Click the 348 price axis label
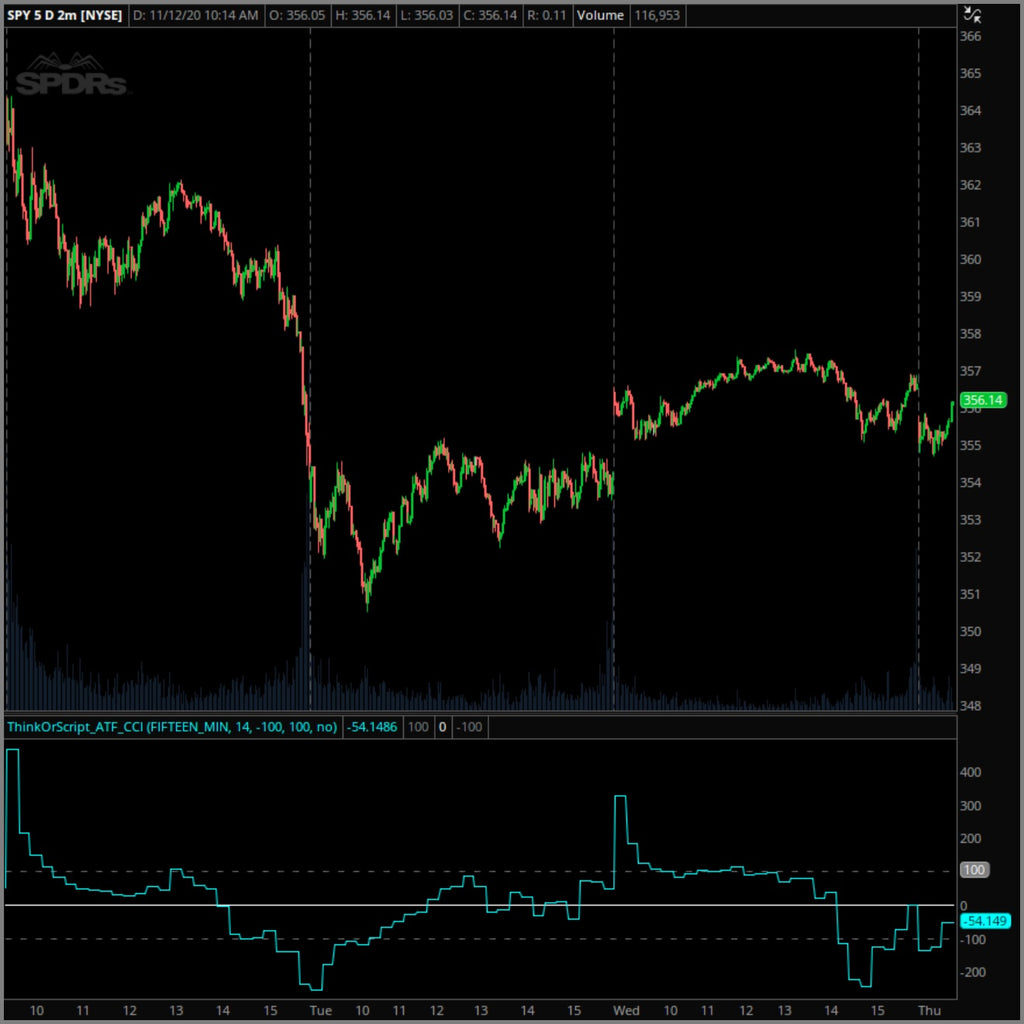Viewport: 1024px width, 1024px height. click(x=970, y=705)
